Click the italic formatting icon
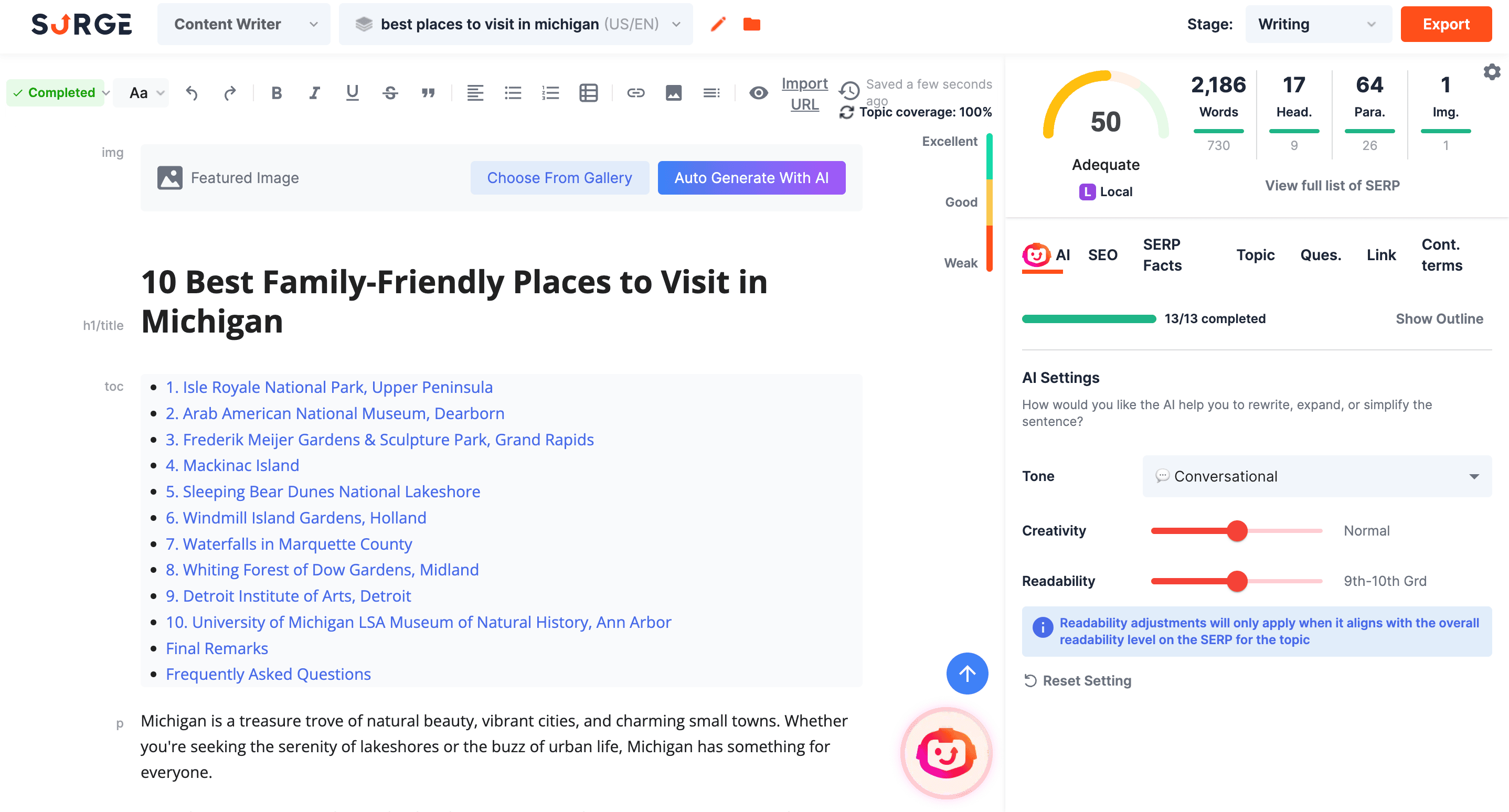 [x=314, y=93]
